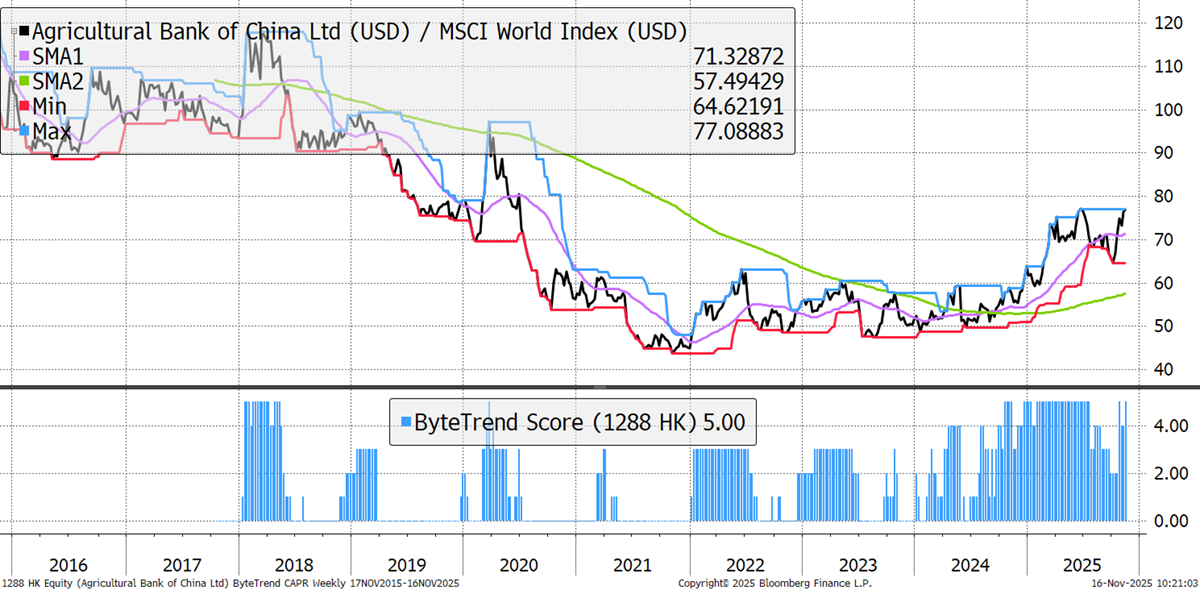
Task: Click the blue ByteTrend Score legend marker
Action: tap(405, 422)
